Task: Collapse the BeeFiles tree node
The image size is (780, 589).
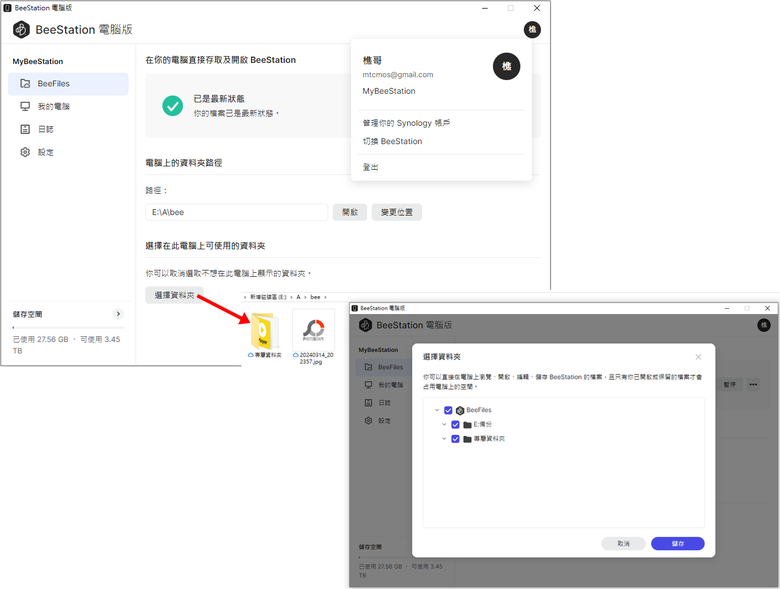Action: pos(437,410)
